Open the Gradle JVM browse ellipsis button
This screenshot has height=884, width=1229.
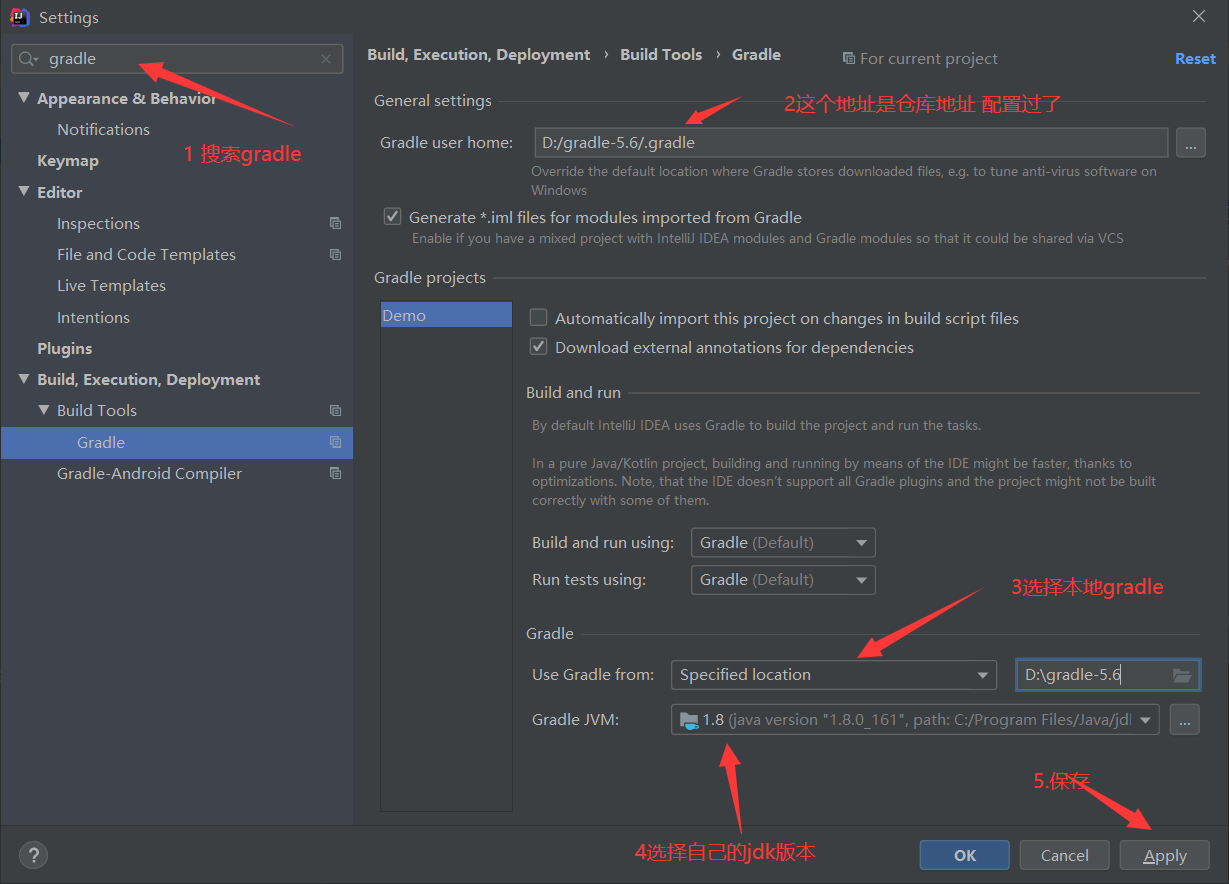(x=1184, y=720)
